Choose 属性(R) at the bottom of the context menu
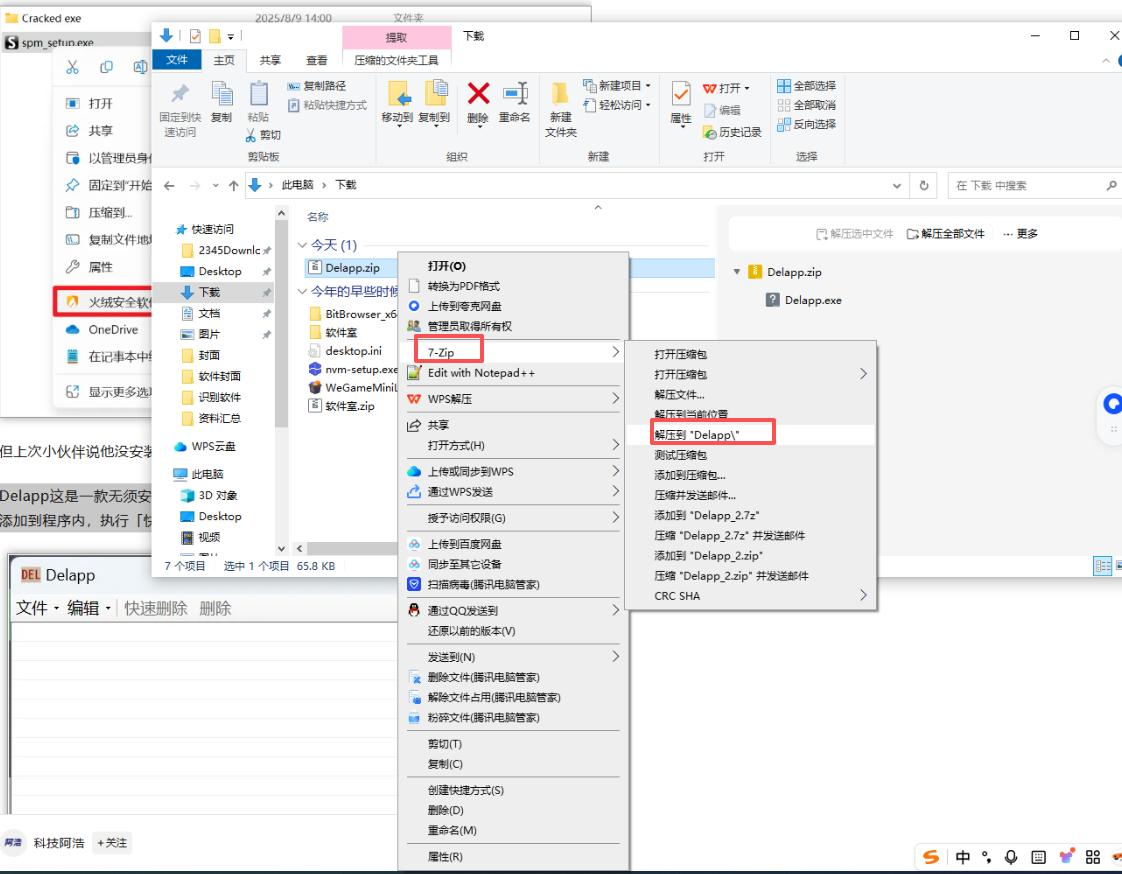 (444, 856)
